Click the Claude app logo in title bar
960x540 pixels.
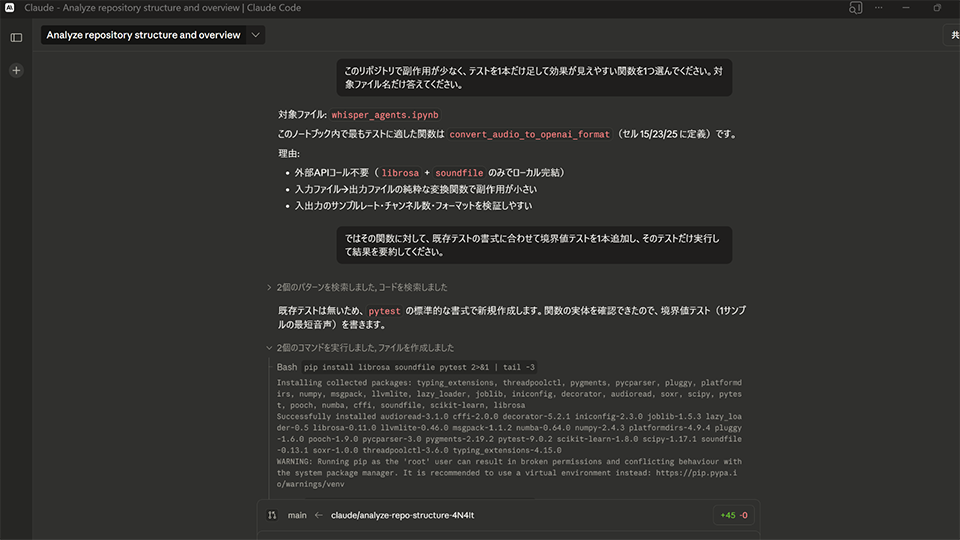(x=10, y=8)
